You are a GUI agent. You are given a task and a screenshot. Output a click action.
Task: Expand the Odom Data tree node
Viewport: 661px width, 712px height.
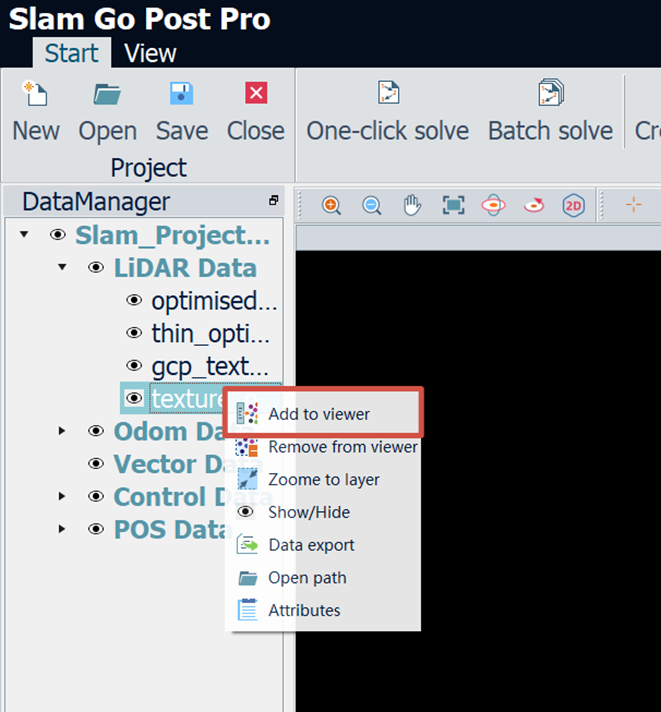tap(62, 430)
